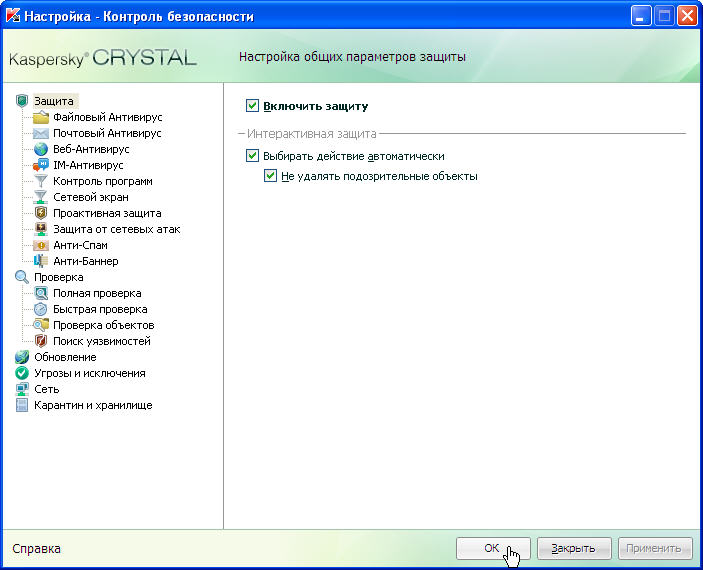Select Сетевой экран item
The height and width of the screenshot is (570, 703).
91,197
